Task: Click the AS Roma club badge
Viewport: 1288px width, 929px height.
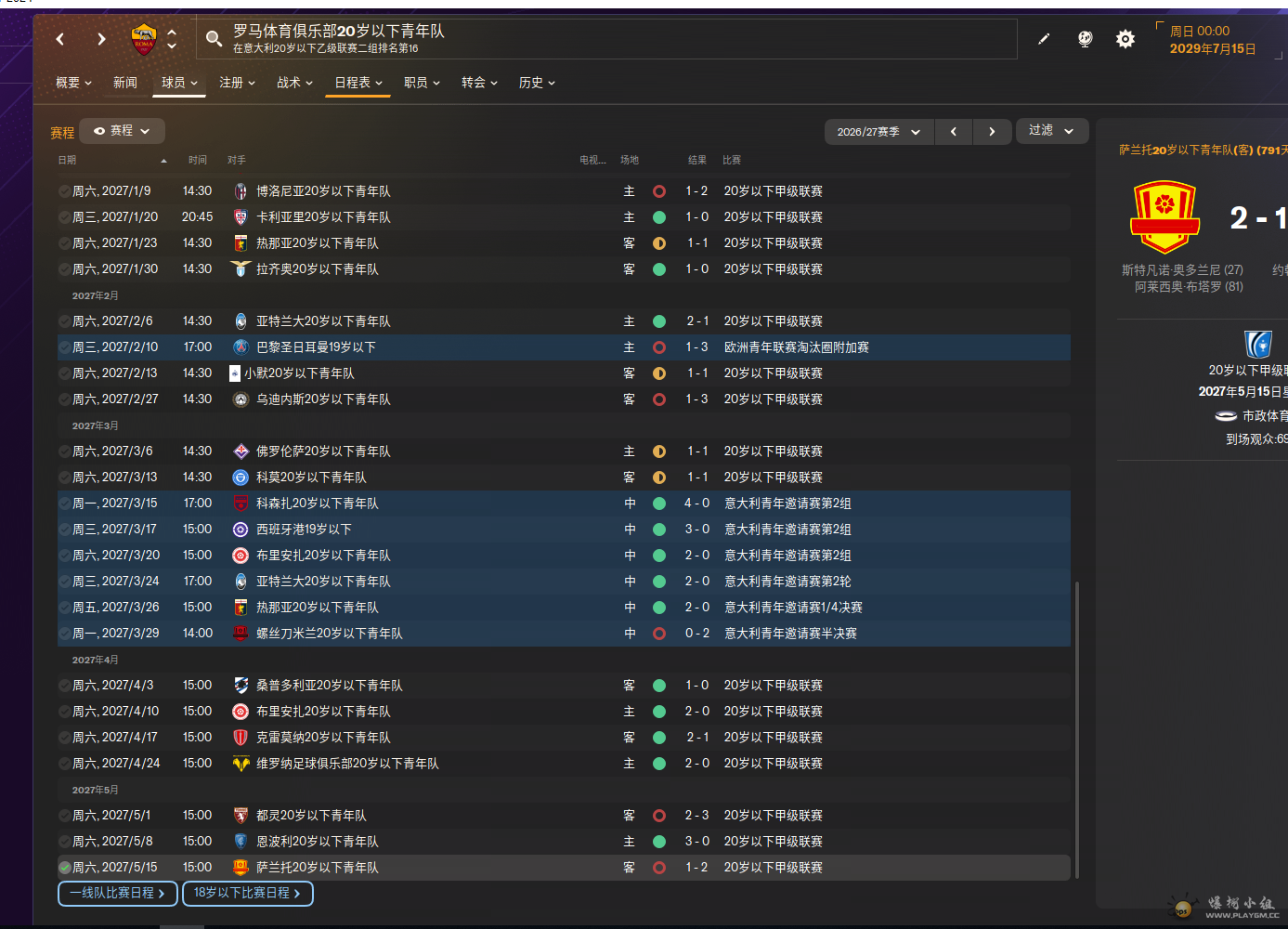Action: click(x=144, y=39)
